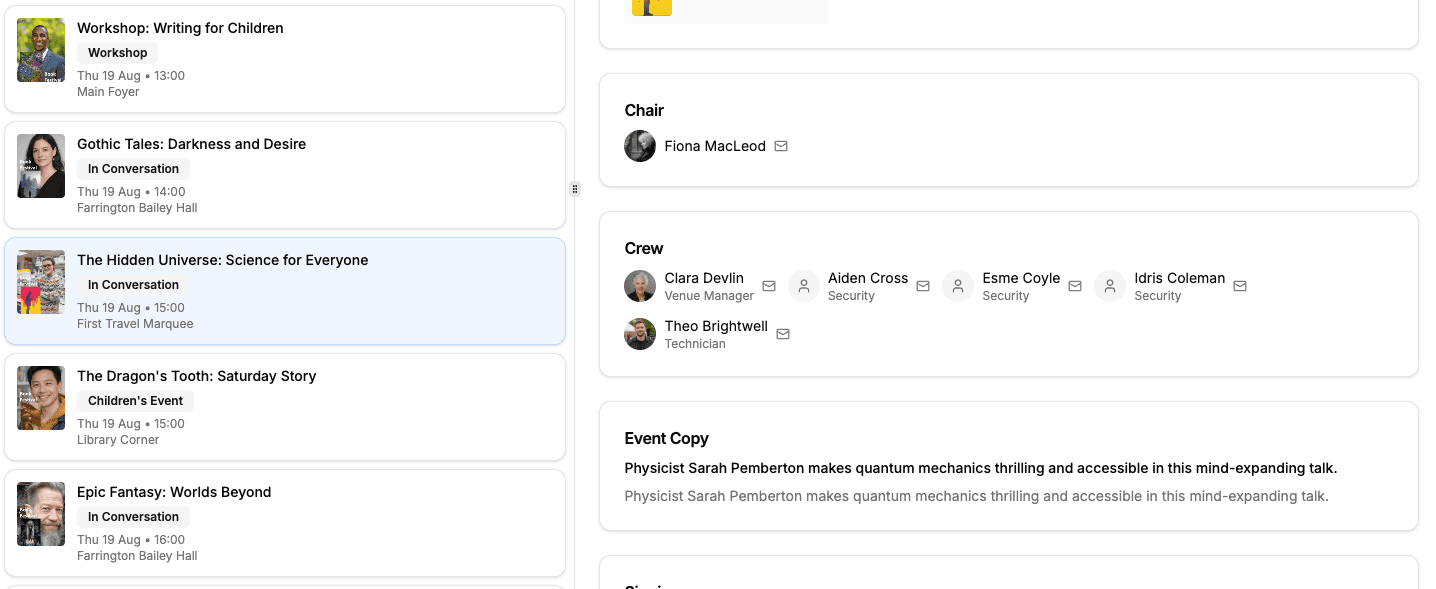Click the Idris Coleman person avatar icon
The image size is (1436, 589).
pos(1110,286)
